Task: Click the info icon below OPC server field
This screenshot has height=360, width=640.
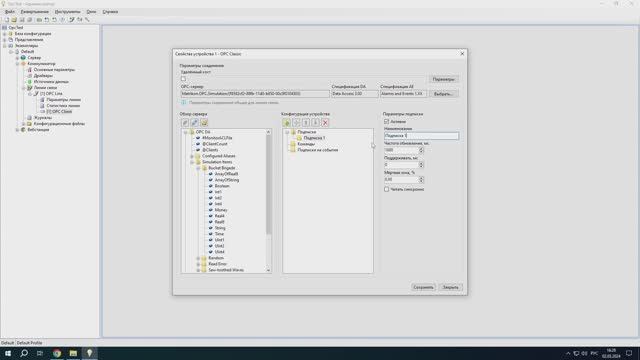Action: [x=183, y=102]
